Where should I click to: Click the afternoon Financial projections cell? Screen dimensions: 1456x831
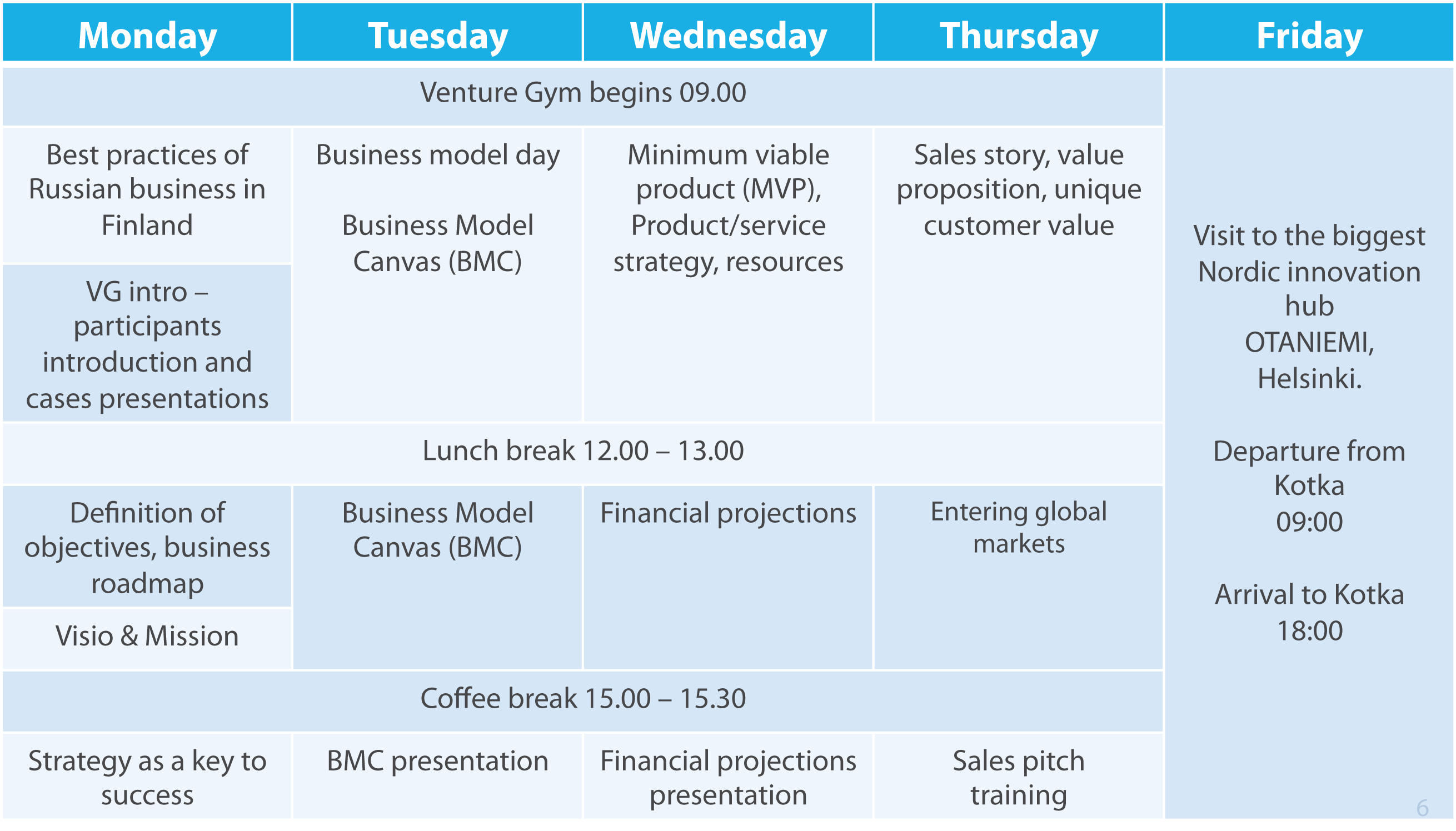tap(728, 578)
